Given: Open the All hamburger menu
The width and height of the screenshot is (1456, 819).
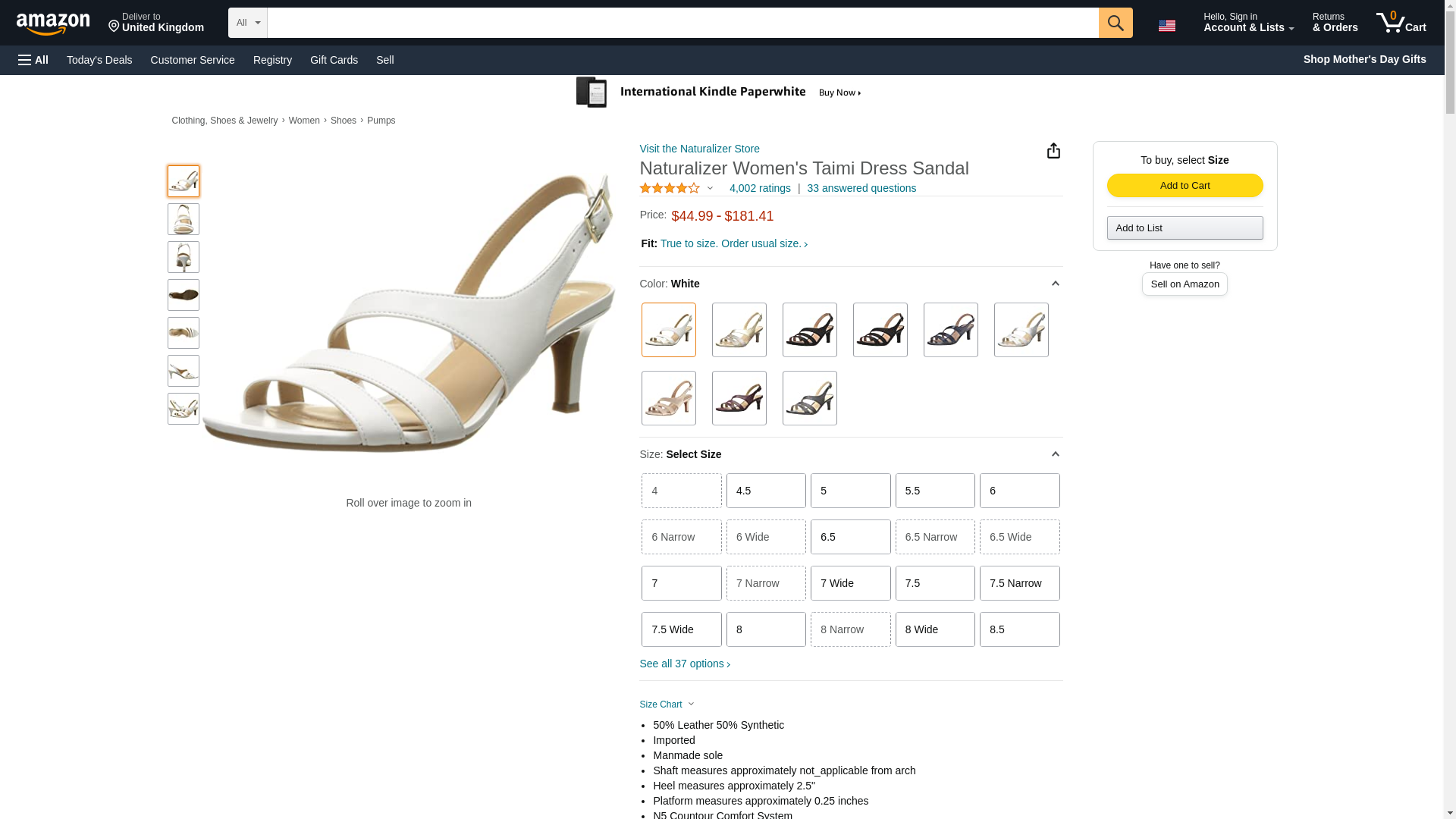Looking at the screenshot, I should point(33,60).
